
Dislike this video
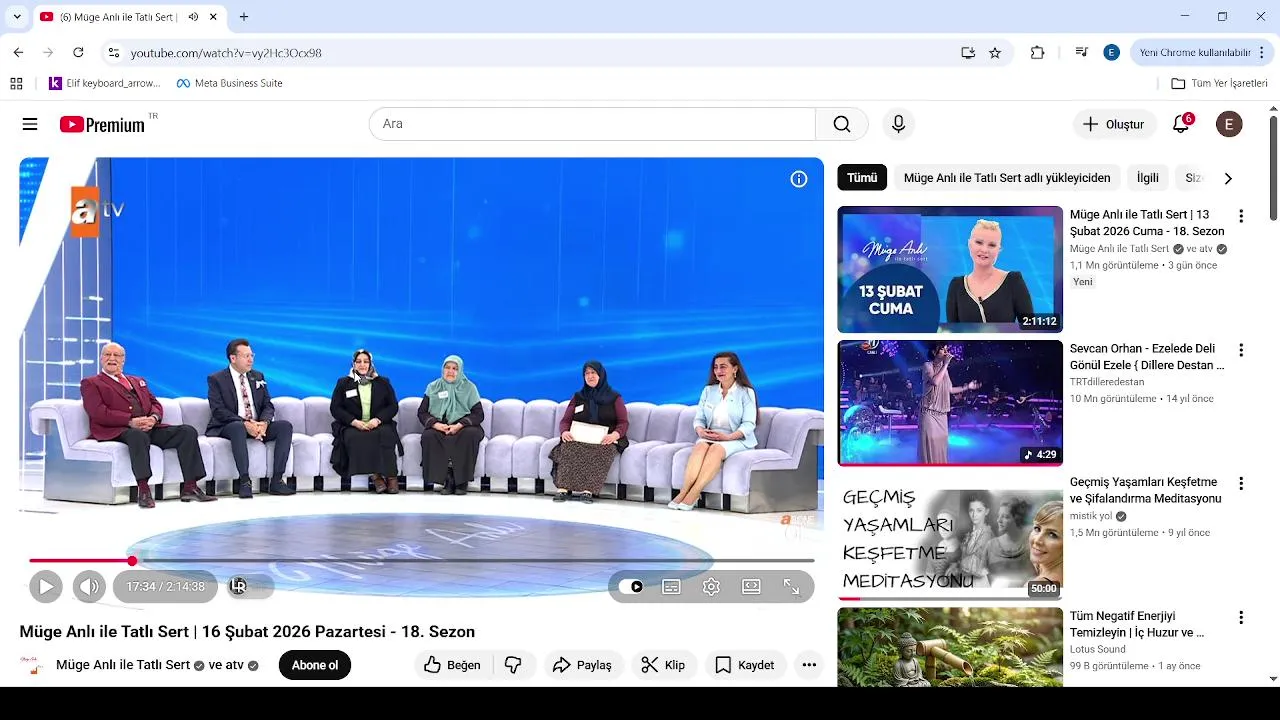point(513,665)
